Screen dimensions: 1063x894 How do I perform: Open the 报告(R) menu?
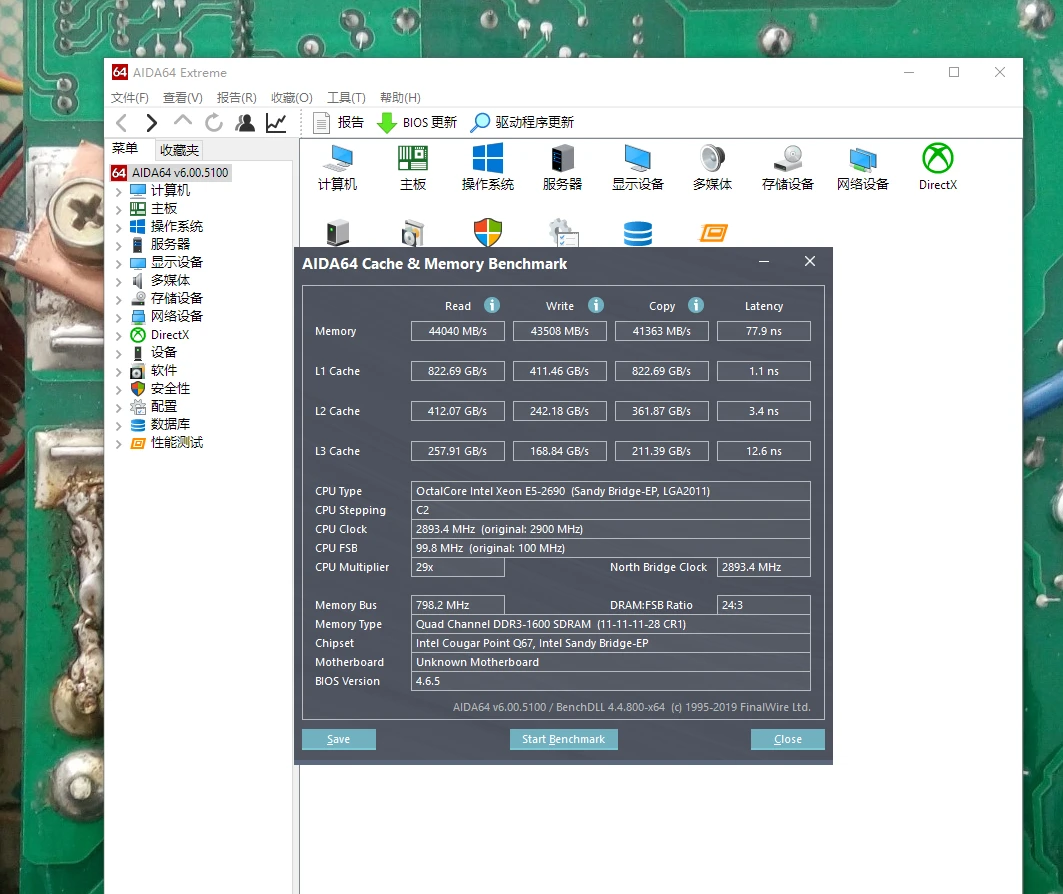tap(237, 98)
